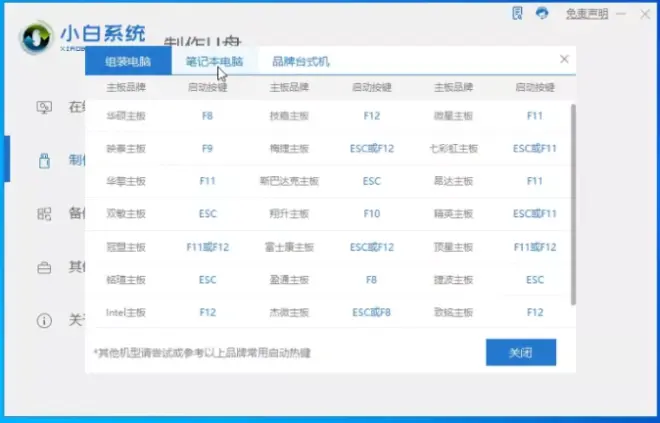Click the F12 key beside 致铭主板
The image size is (660, 423).
click(535, 313)
